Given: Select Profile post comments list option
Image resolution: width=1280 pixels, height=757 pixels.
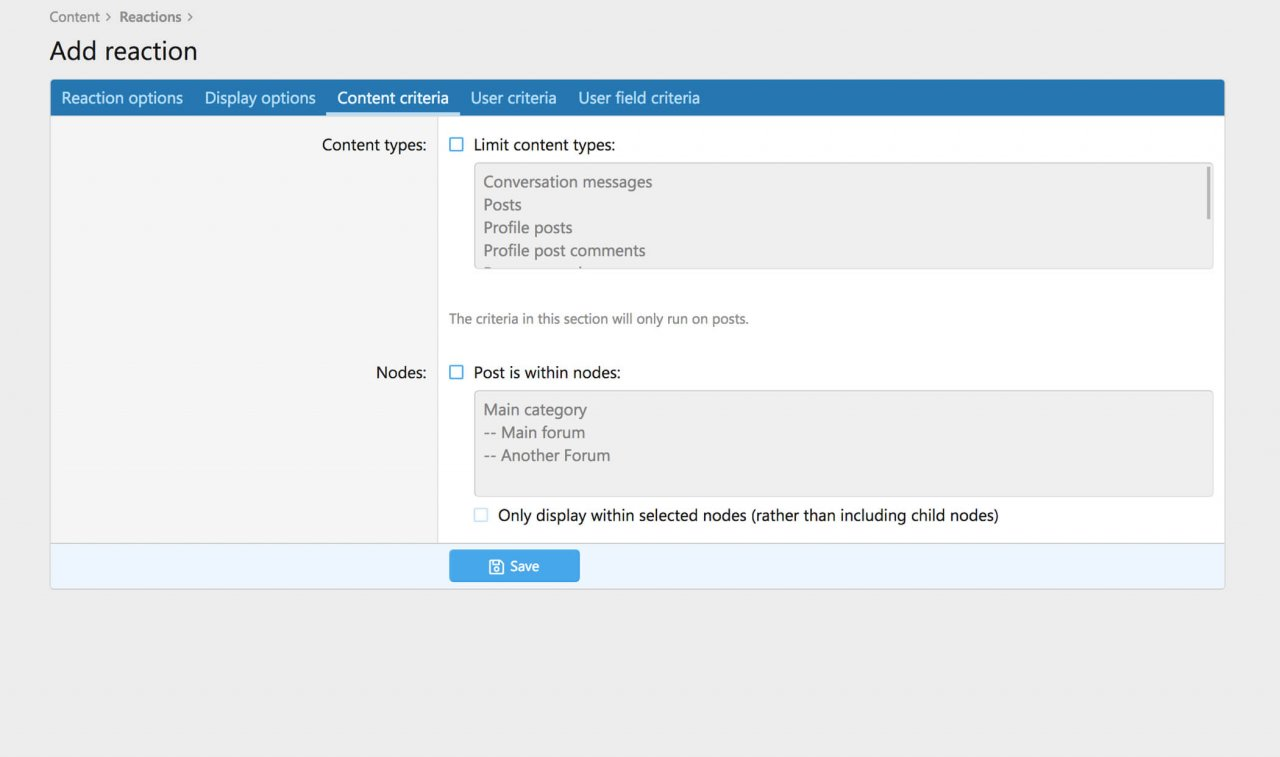Looking at the screenshot, I should pos(564,251).
